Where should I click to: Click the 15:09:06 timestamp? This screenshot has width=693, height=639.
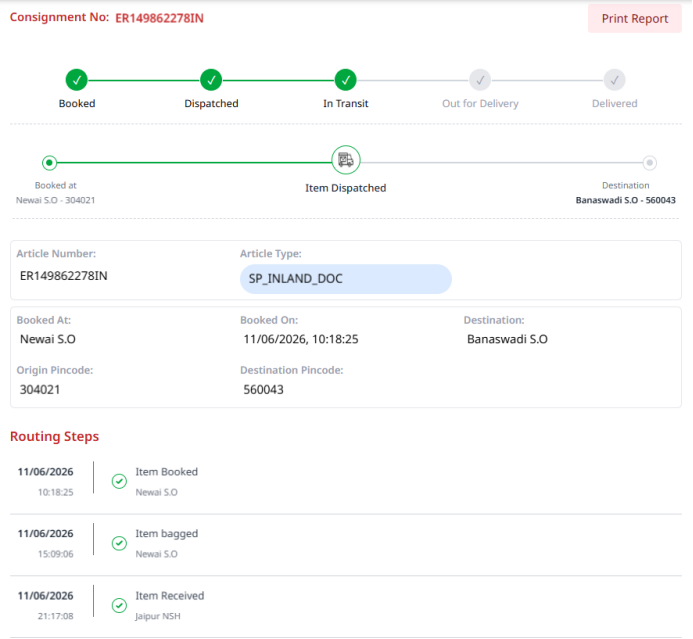coord(56,554)
